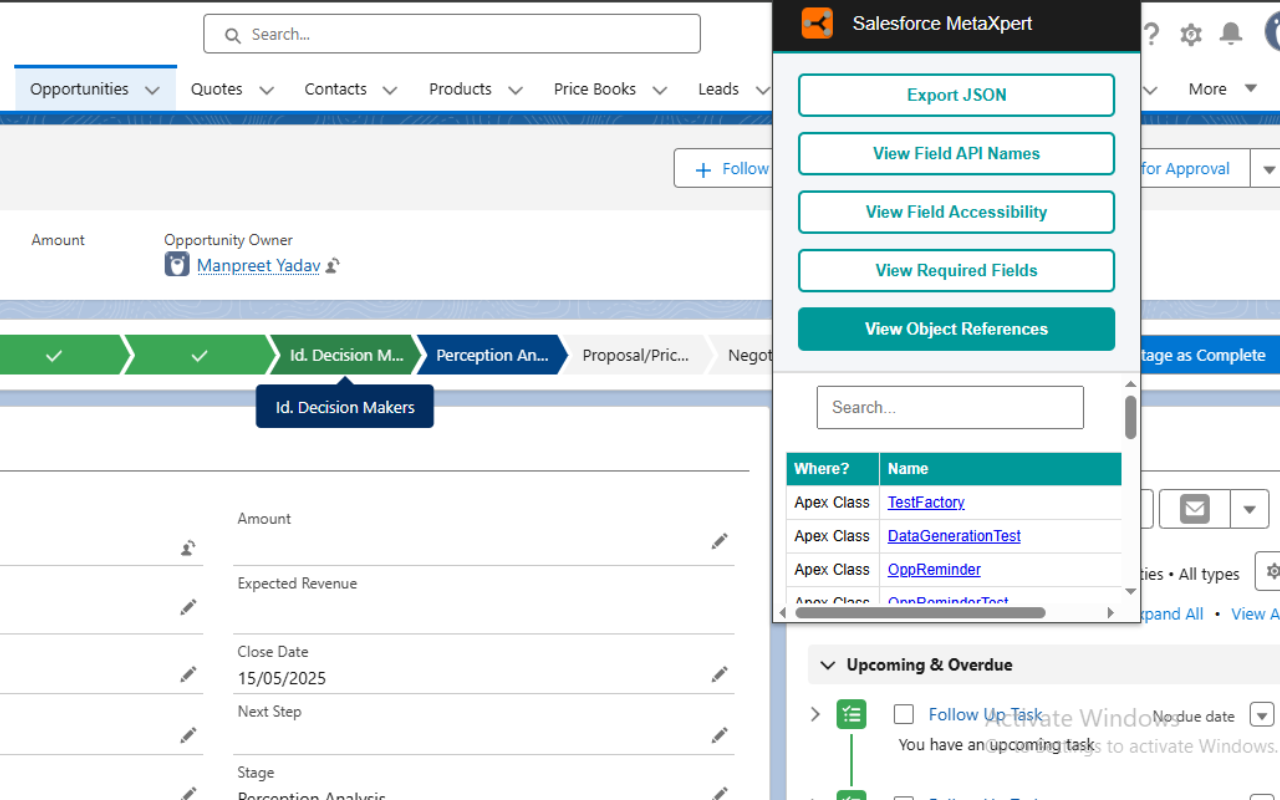Open the Follow Up Task link
The height and width of the screenshot is (800, 1280).
coord(985,714)
